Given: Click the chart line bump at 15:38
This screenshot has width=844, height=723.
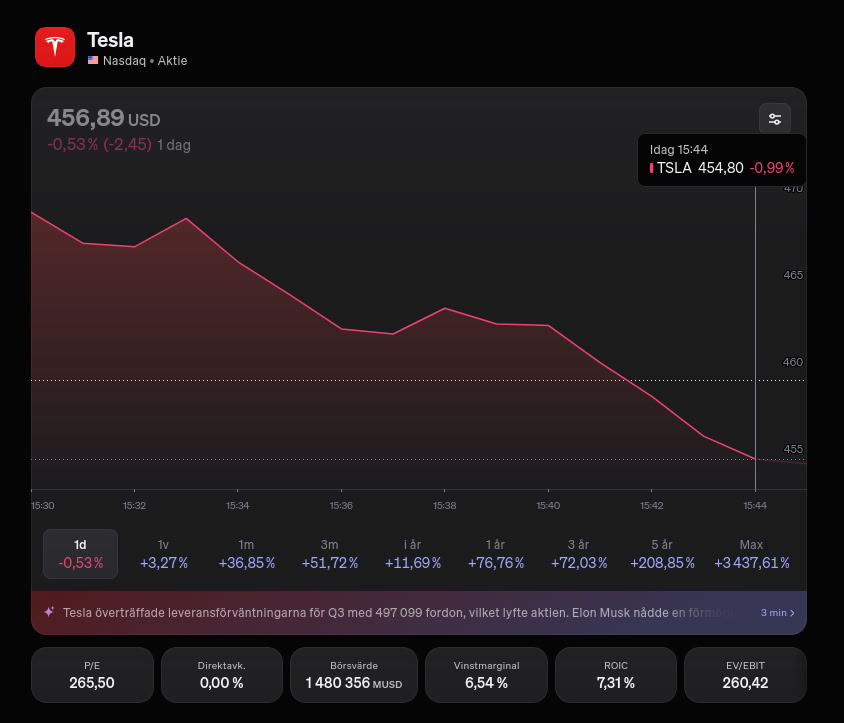Looking at the screenshot, I should click(445, 308).
